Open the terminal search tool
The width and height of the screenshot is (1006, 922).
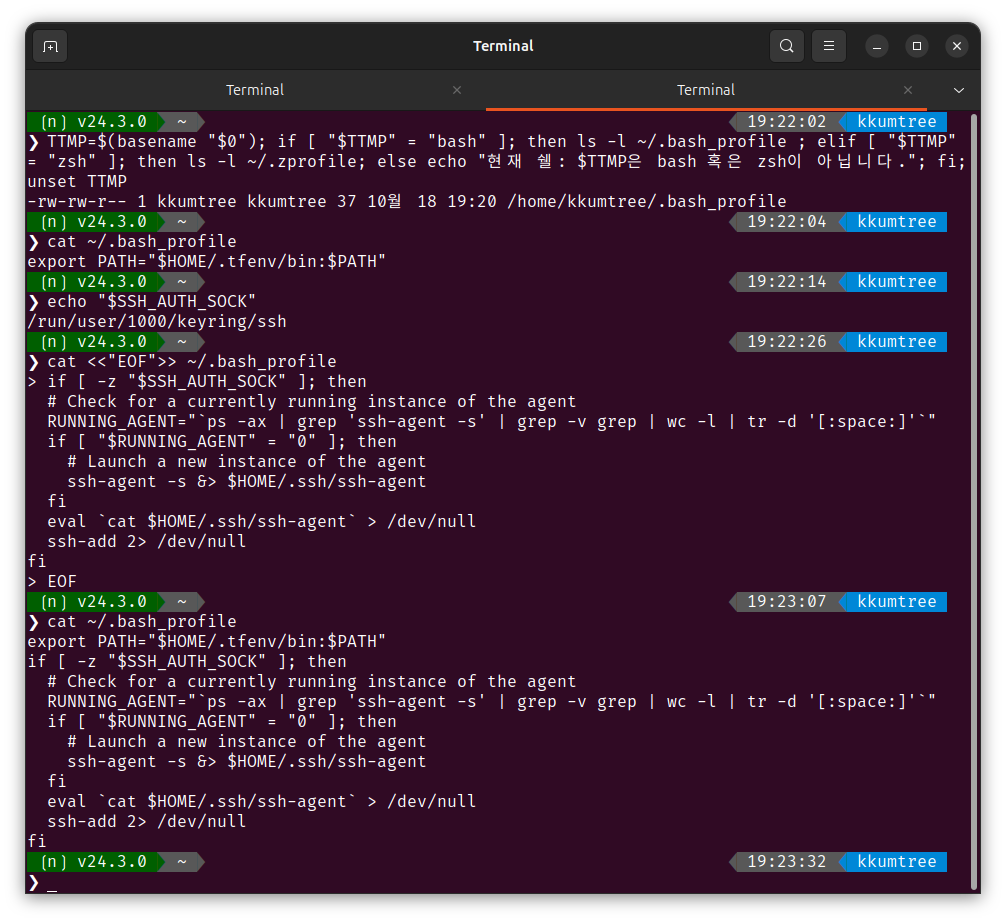click(x=787, y=46)
